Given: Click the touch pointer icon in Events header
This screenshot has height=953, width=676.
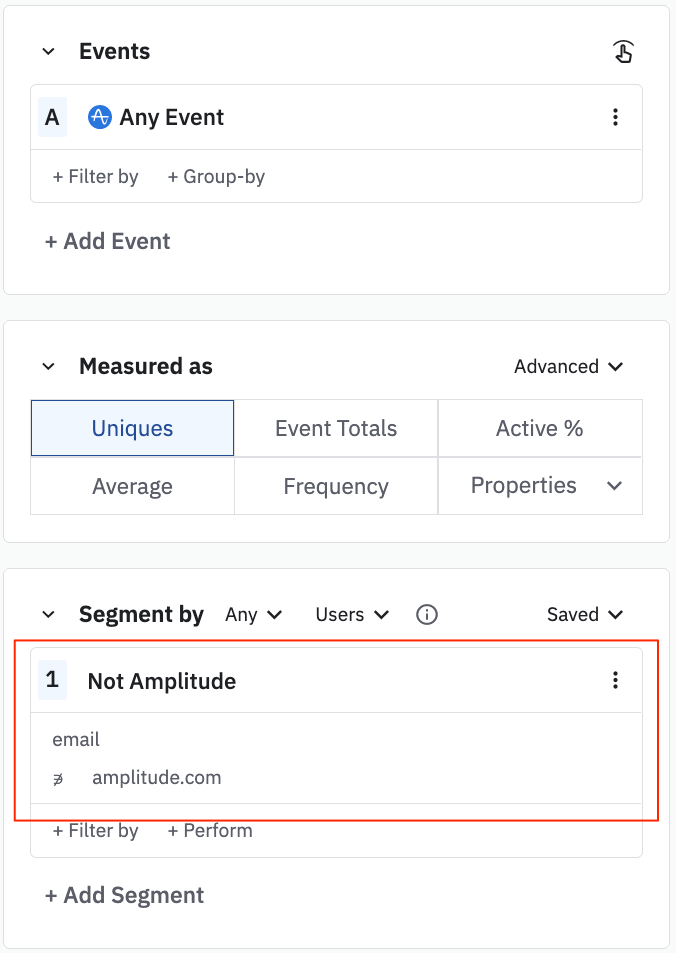Looking at the screenshot, I should [x=623, y=52].
